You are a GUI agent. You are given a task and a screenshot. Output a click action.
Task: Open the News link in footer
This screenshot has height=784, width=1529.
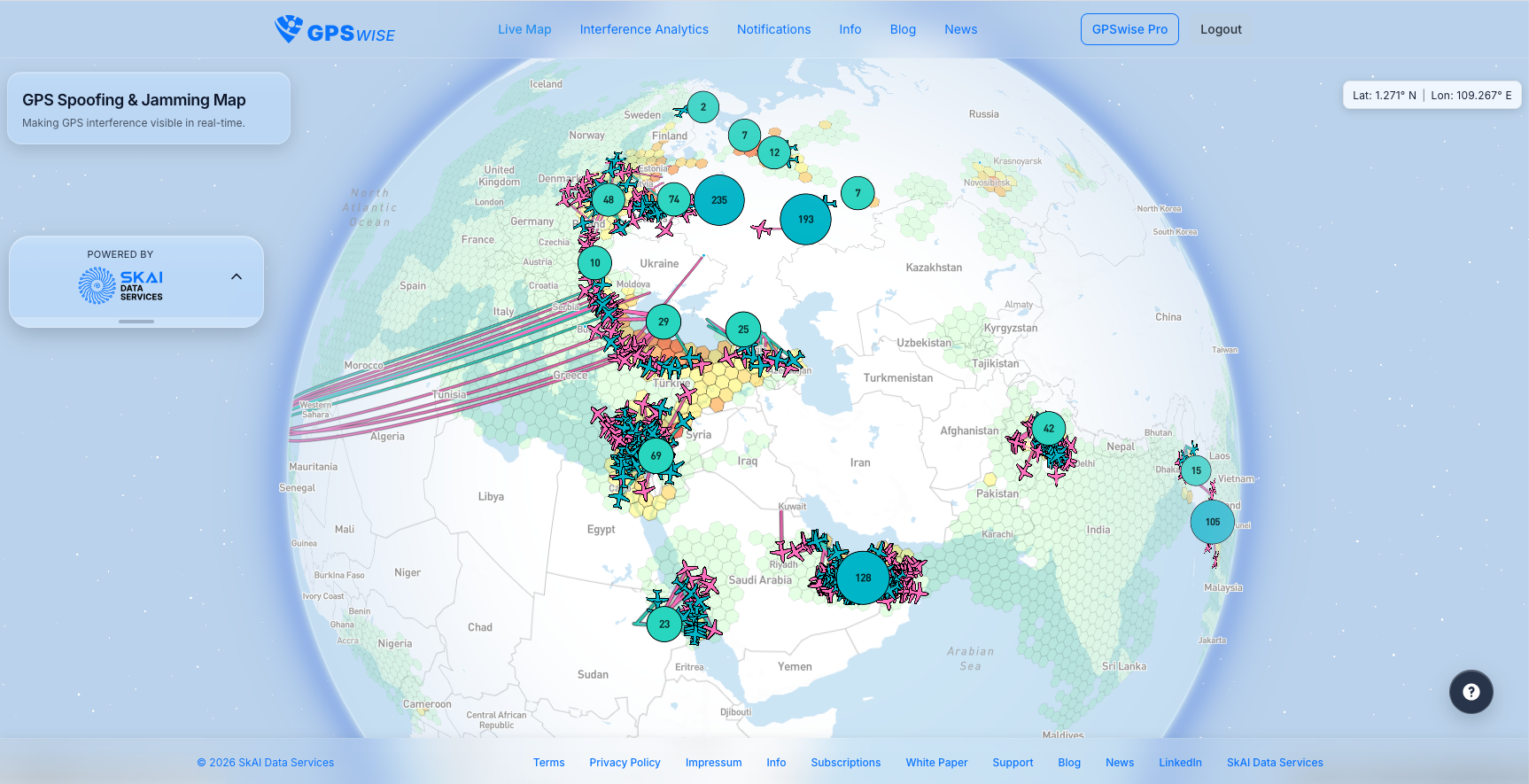click(1120, 763)
